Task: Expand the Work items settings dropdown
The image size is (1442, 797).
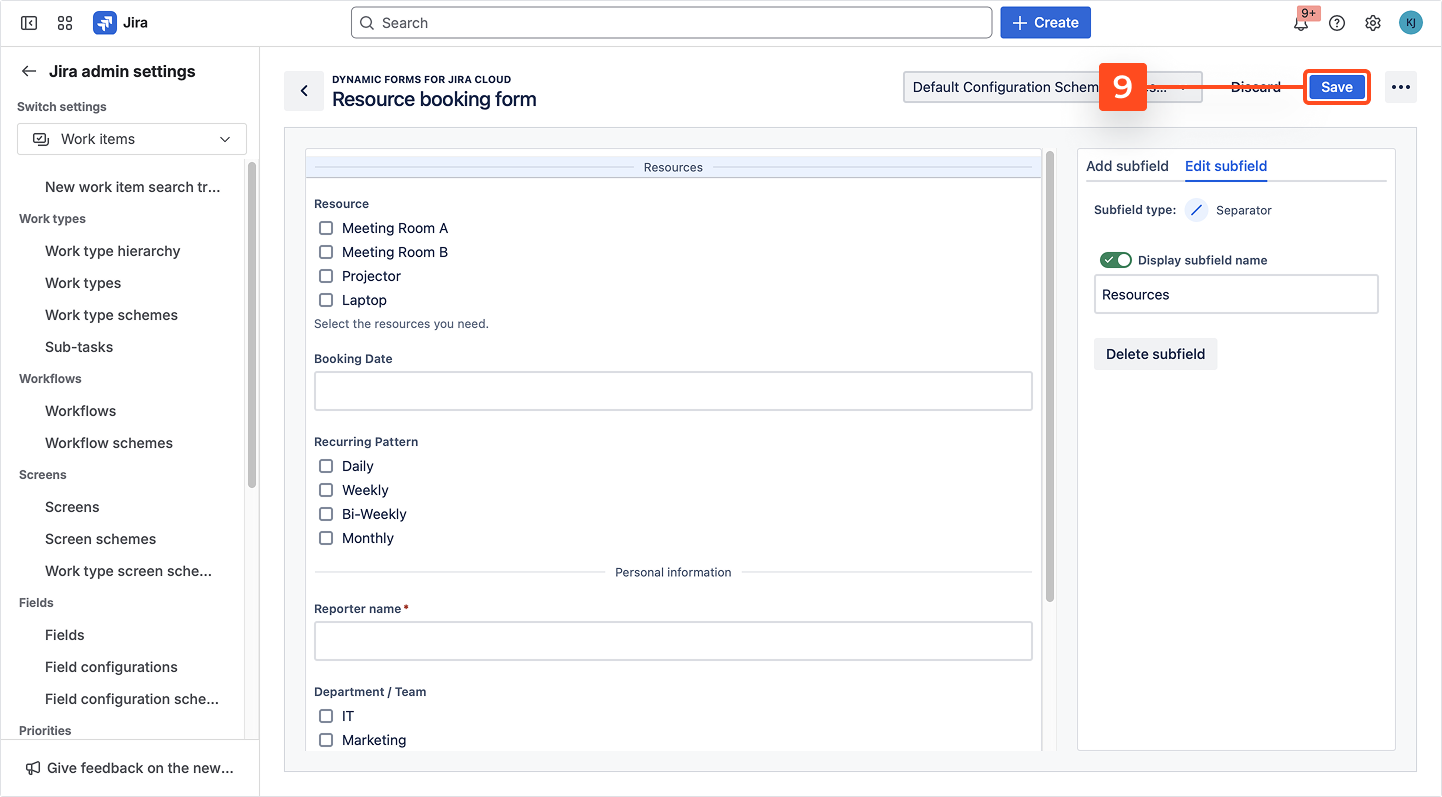Action: (x=132, y=139)
